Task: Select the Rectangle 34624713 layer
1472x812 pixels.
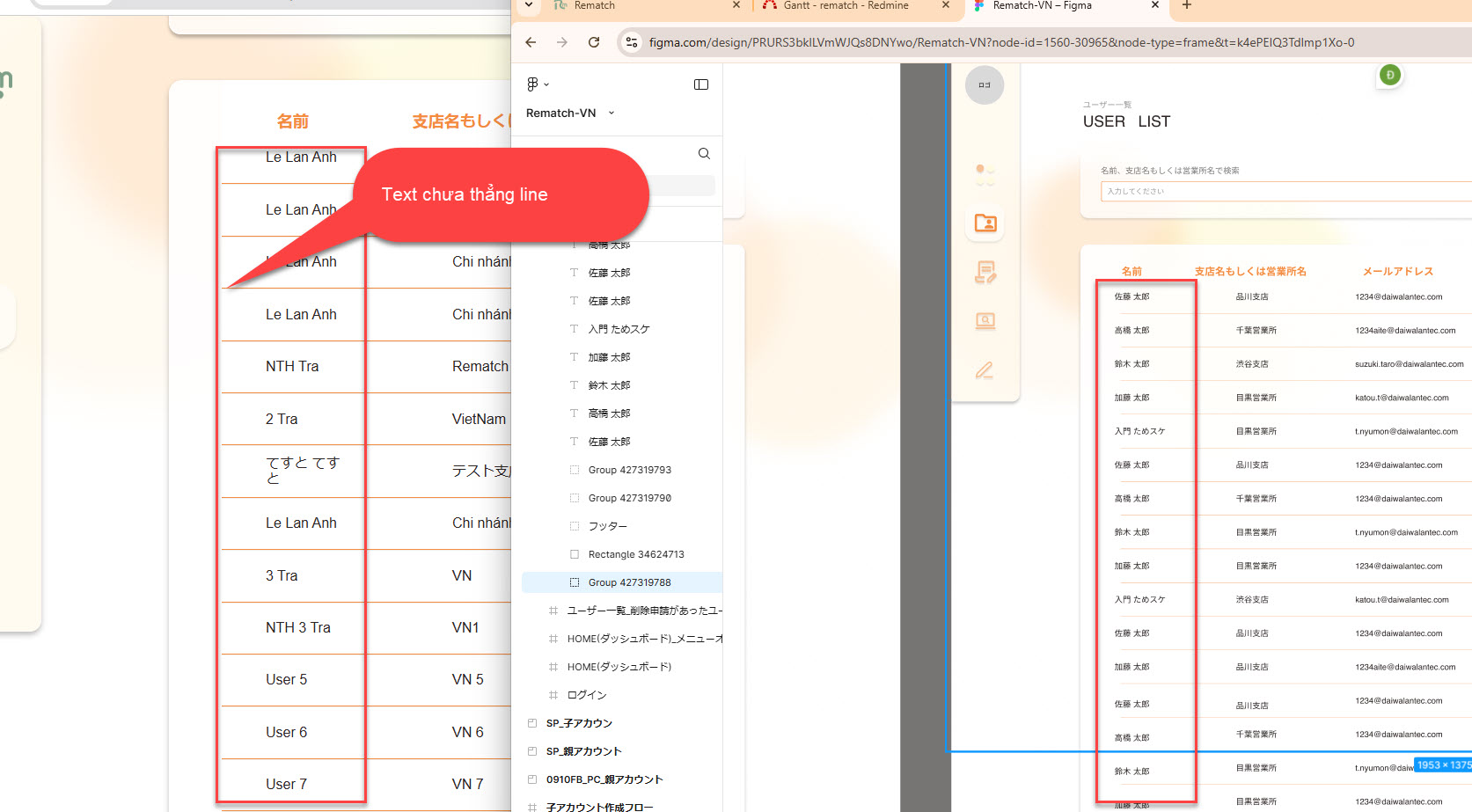Action: 635,554
